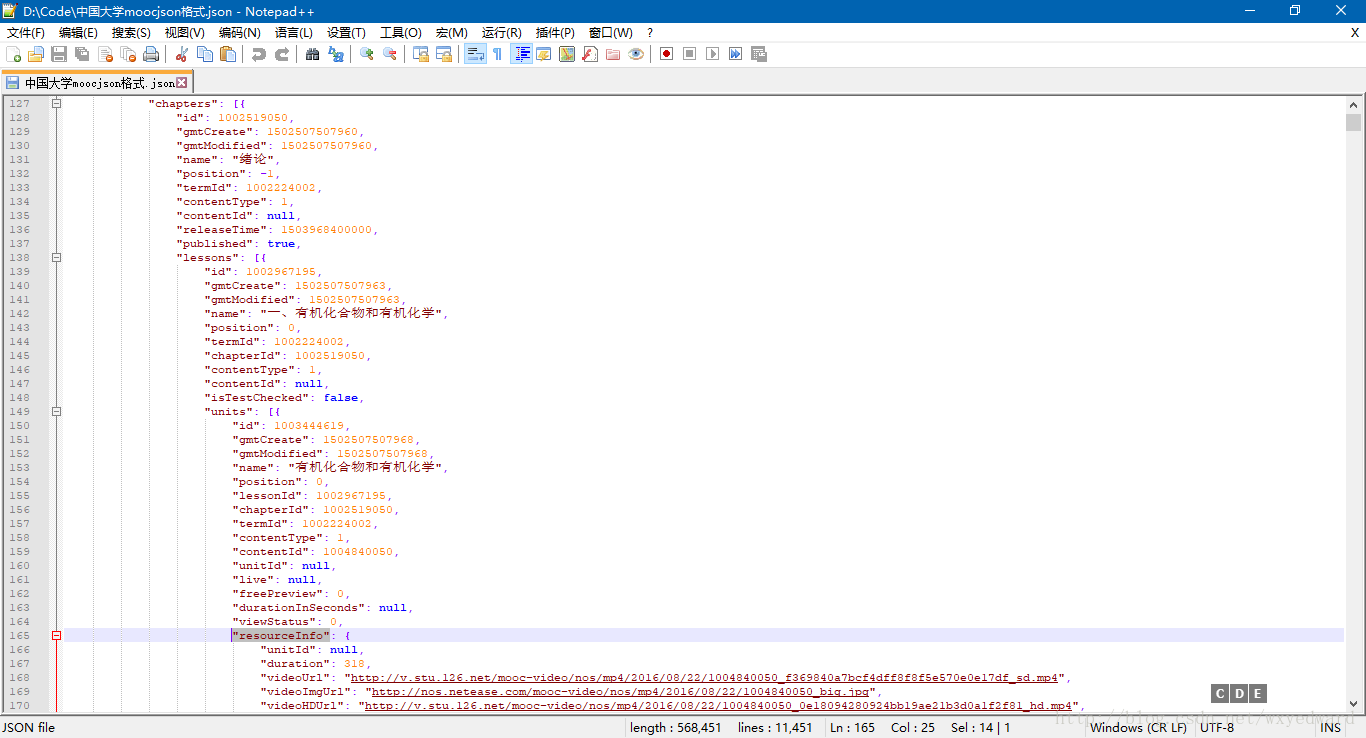The width and height of the screenshot is (1366, 738).
Task: Click the Paste clipboard icon
Action: 228,54
